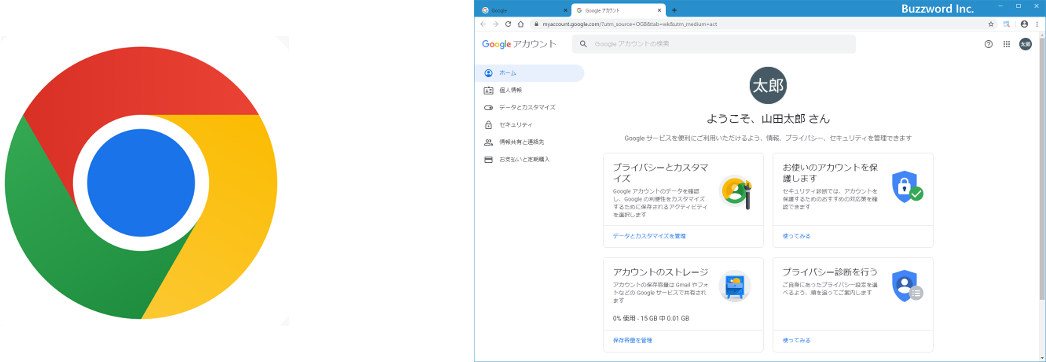Click the browser forward arrow
This screenshot has width=1046, height=362.
[496, 24]
